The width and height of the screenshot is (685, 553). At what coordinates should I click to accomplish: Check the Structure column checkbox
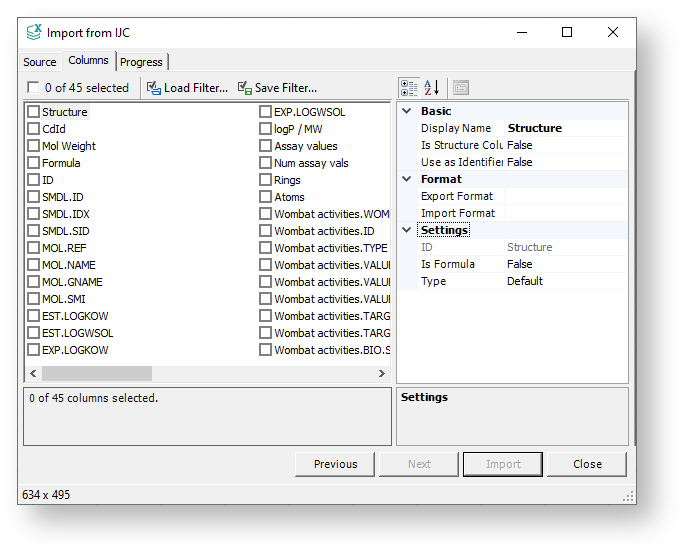point(34,112)
